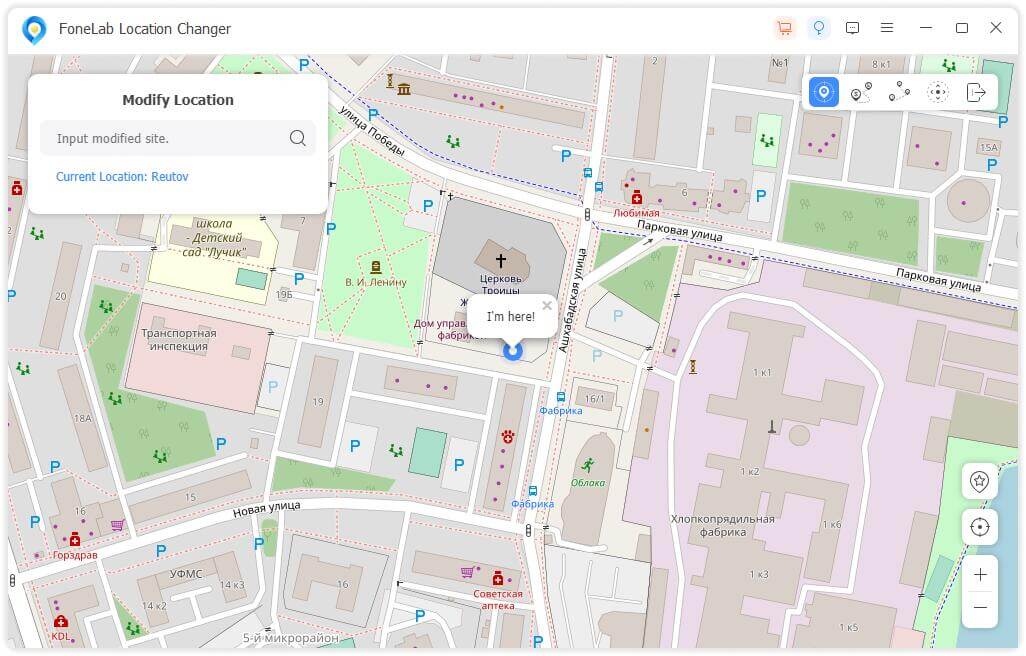Click the church cross icon above Церковь Троицы

[501, 260]
